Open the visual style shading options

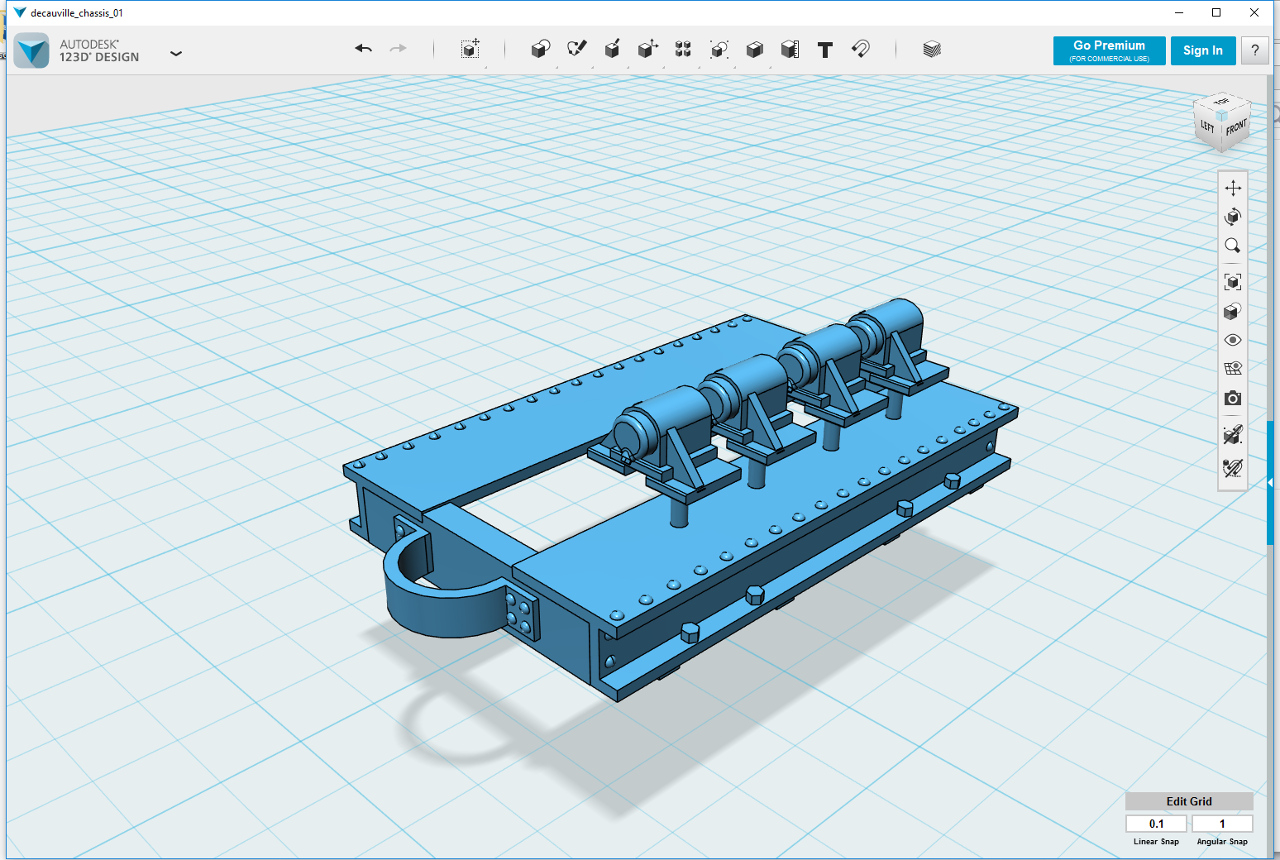point(1233,312)
